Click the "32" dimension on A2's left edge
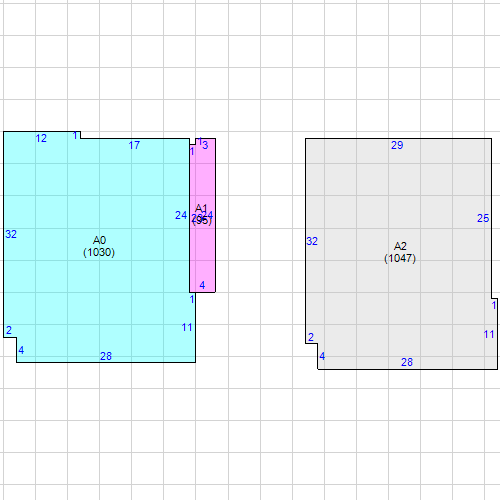 tap(312, 241)
